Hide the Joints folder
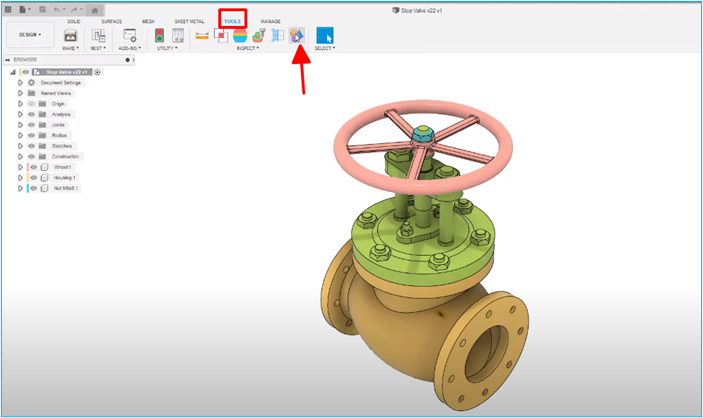This screenshot has width=703, height=418. click(x=31, y=125)
